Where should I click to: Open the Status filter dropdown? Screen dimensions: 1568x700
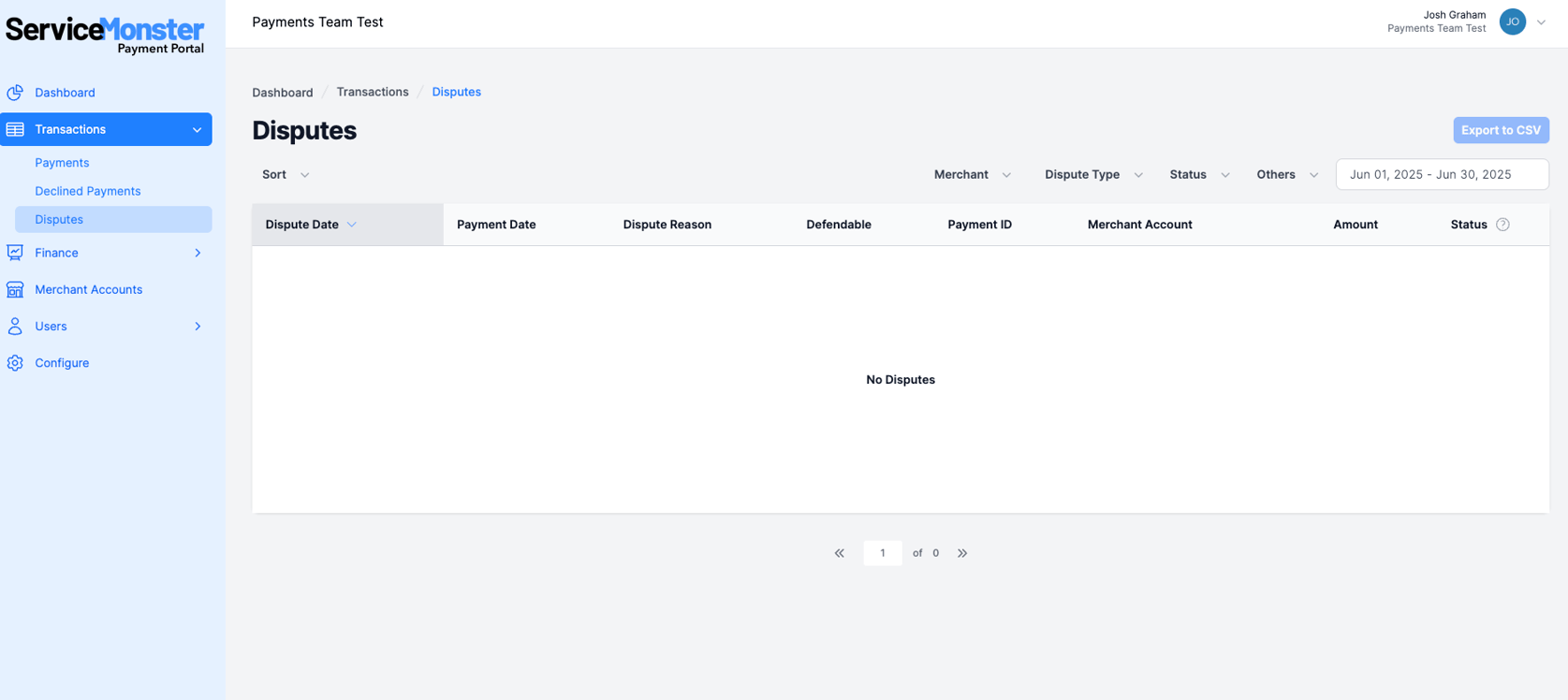1199,175
